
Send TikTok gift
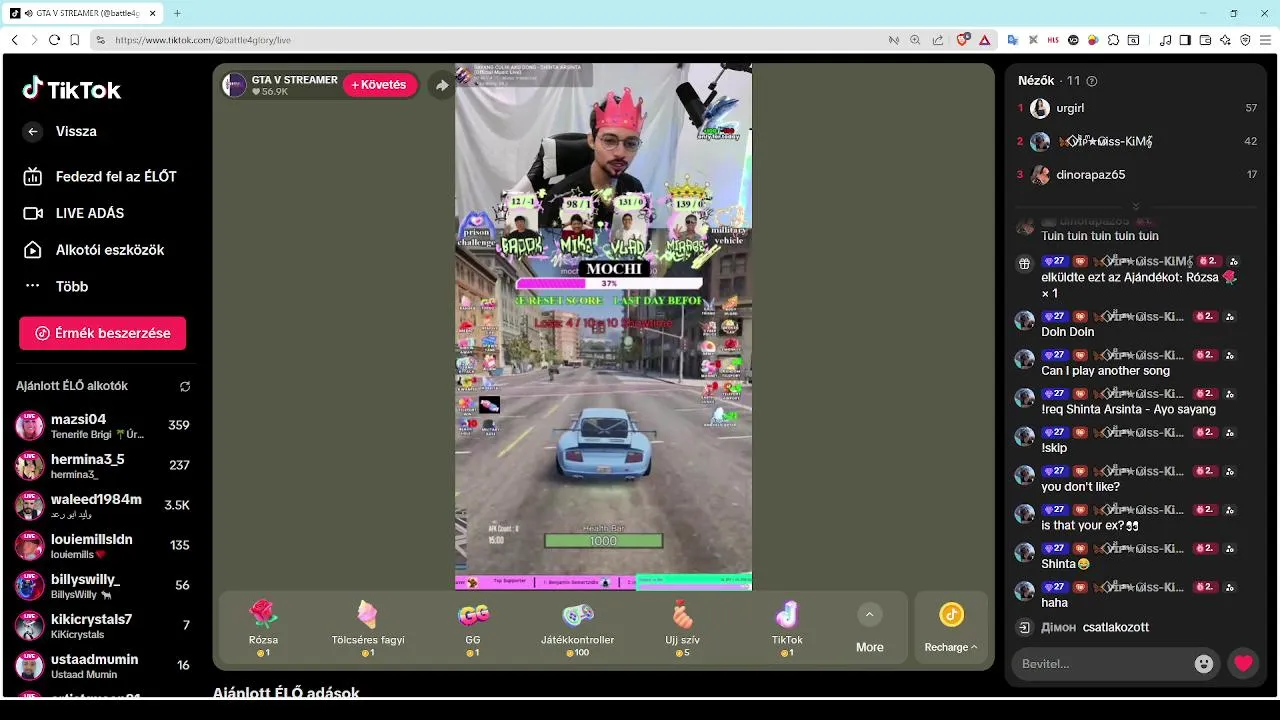pyautogui.click(x=787, y=628)
